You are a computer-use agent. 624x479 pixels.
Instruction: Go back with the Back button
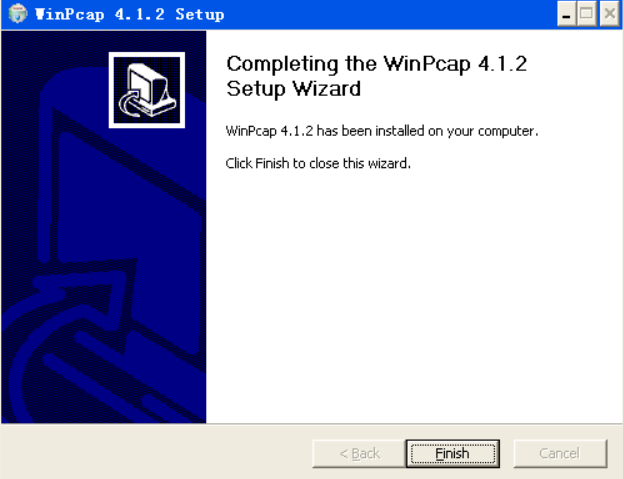359,453
